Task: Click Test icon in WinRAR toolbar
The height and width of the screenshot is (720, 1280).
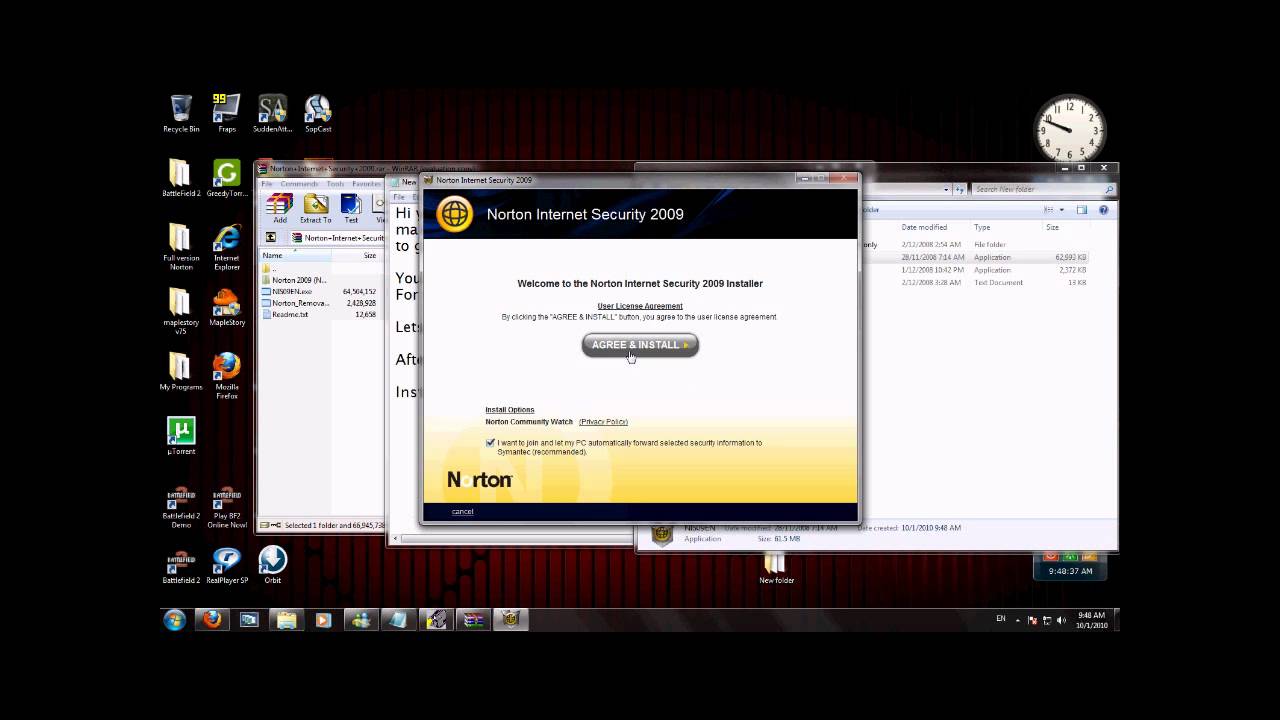Action: 351,207
